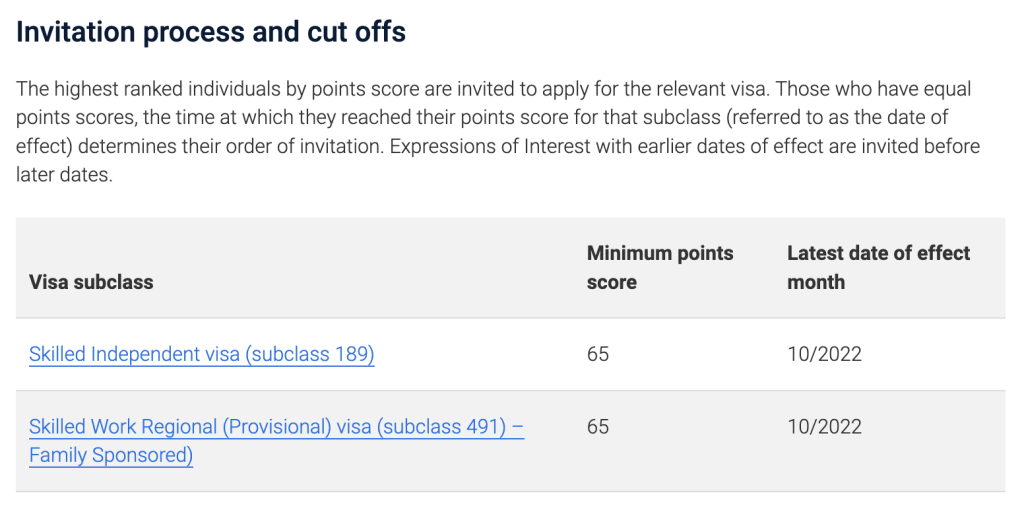Viewport: 1024px width, 512px height.
Task: Select the 10/2022 date cell for subclass 491
Action: tap(824, 427)
